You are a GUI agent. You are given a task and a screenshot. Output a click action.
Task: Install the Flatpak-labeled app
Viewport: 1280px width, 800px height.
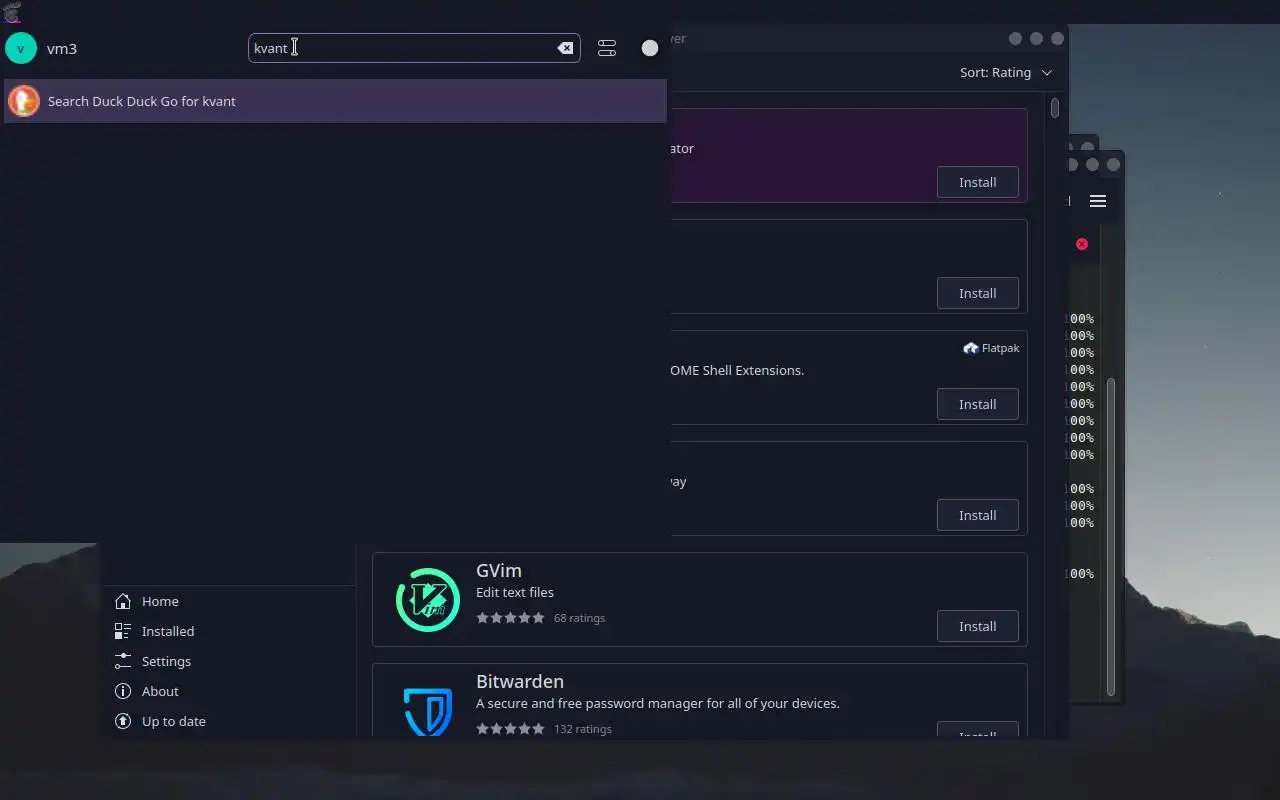tap(977, 404)
